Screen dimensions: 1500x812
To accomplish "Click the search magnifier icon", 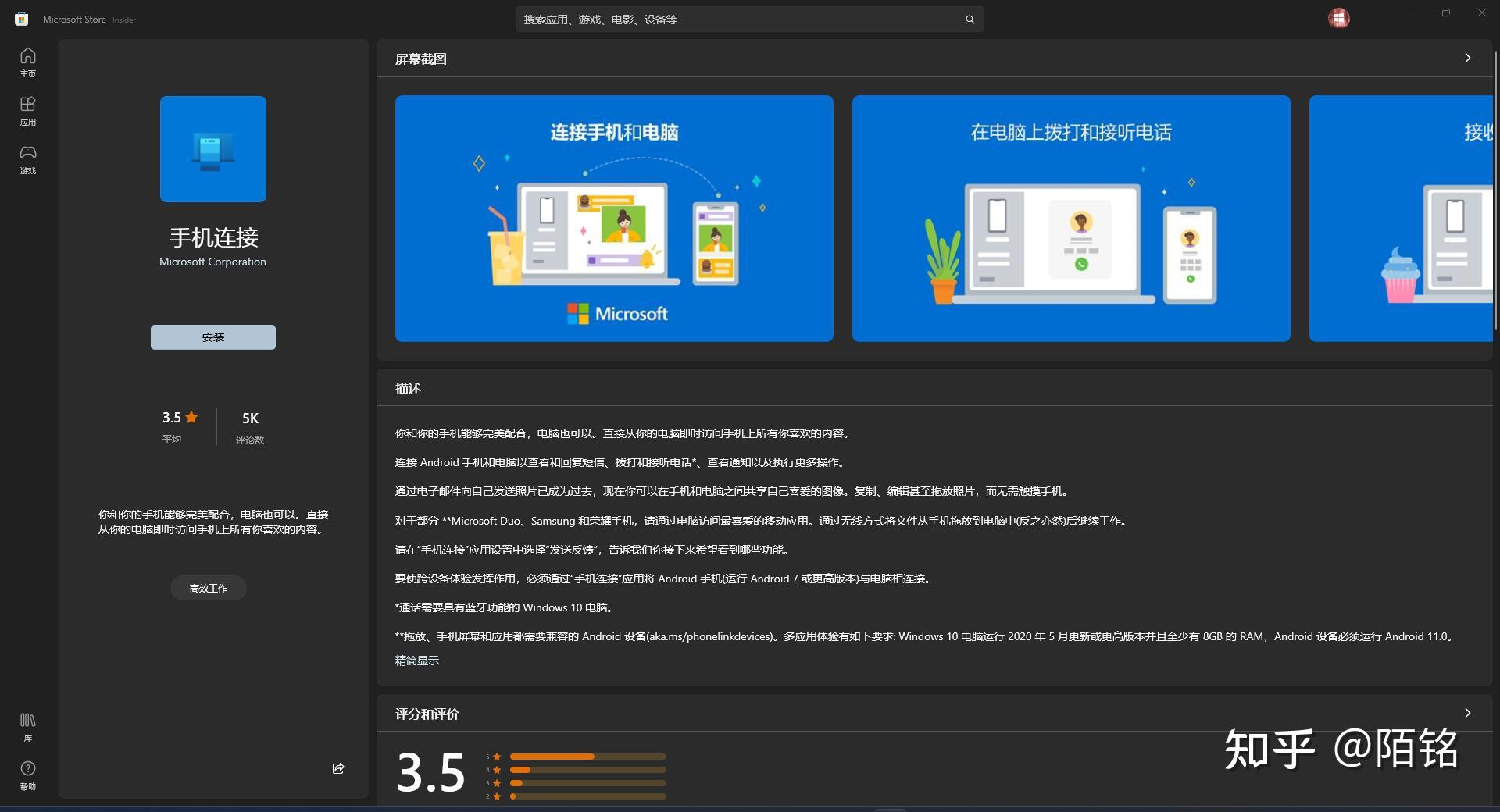I will click(969, 19).
